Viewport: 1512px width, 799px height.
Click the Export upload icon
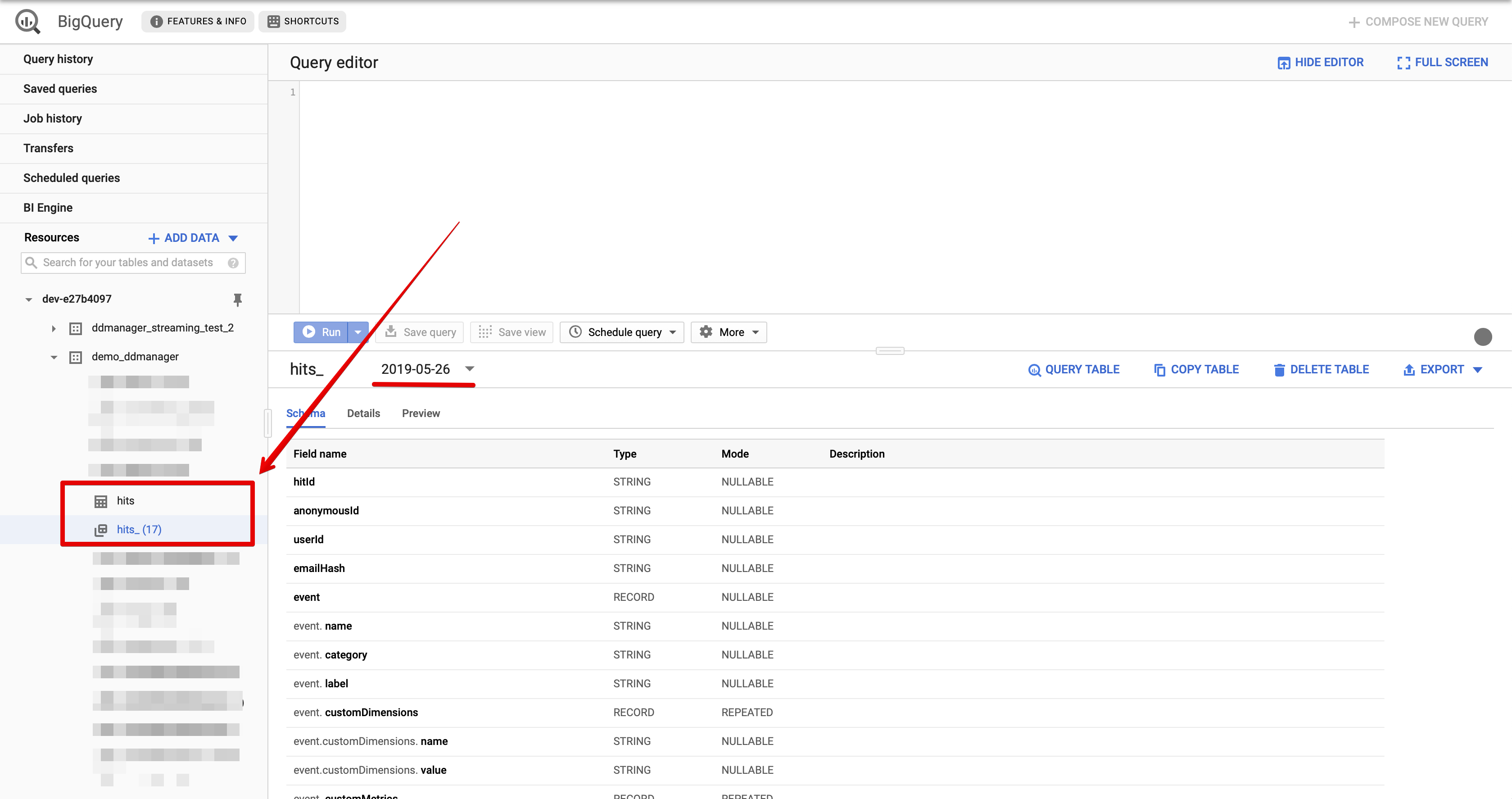point(1409,370)
